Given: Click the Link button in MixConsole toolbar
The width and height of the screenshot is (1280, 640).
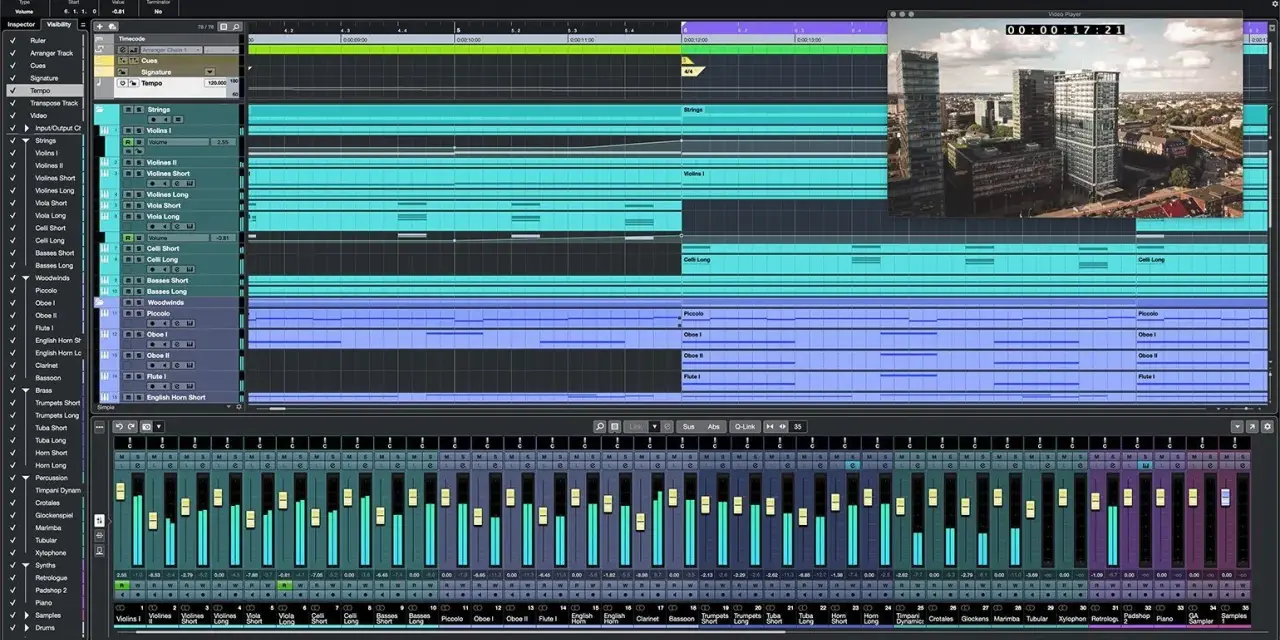Looking at the screenshot, I should click(636, 426).
